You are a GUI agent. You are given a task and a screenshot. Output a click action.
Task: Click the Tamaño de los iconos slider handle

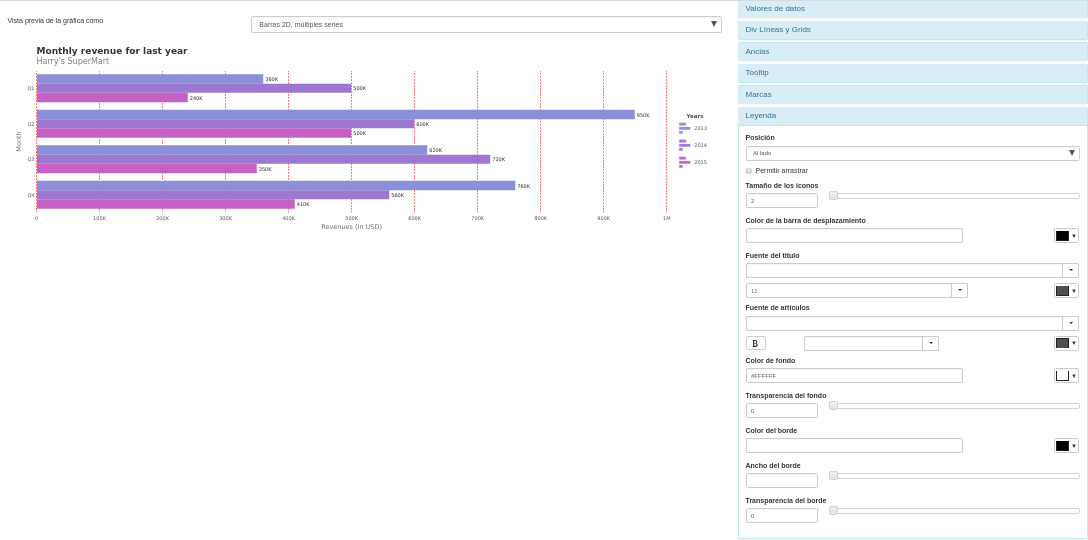[833, 196]
